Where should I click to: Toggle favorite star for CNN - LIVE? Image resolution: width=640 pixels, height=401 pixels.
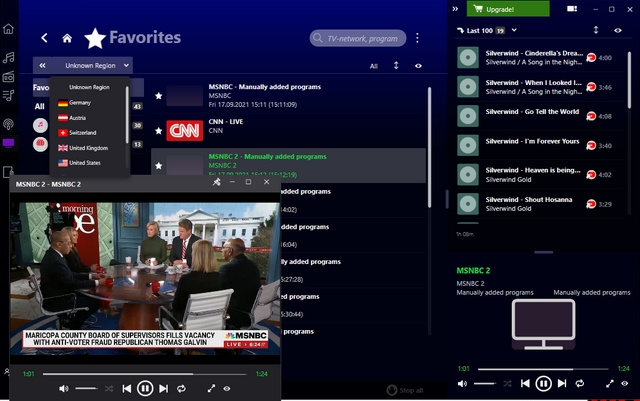tap(159, 131)
